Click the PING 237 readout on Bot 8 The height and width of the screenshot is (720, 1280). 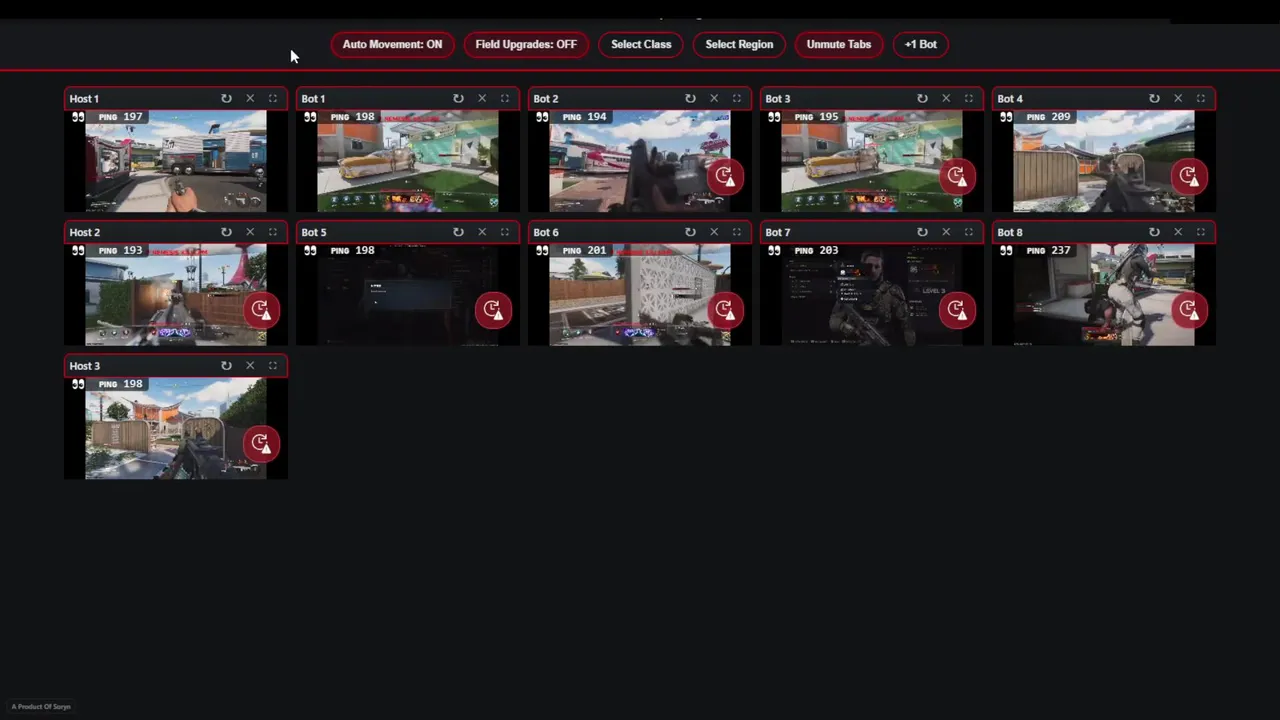pos(1048,251)
